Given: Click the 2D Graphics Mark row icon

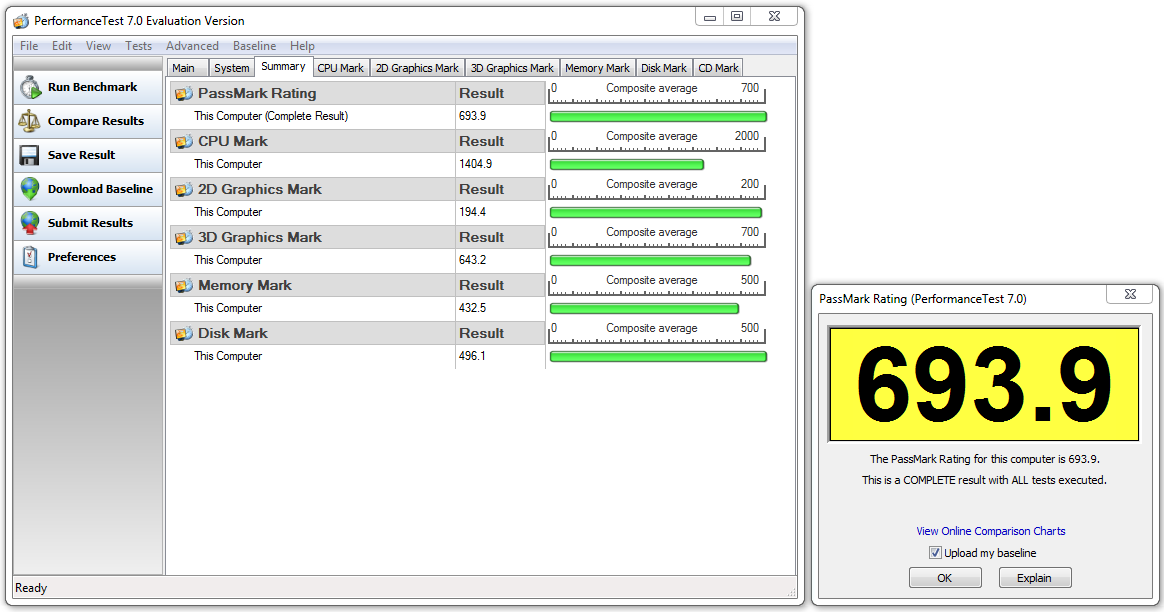Looking at the screenshot, I should 183,189.
